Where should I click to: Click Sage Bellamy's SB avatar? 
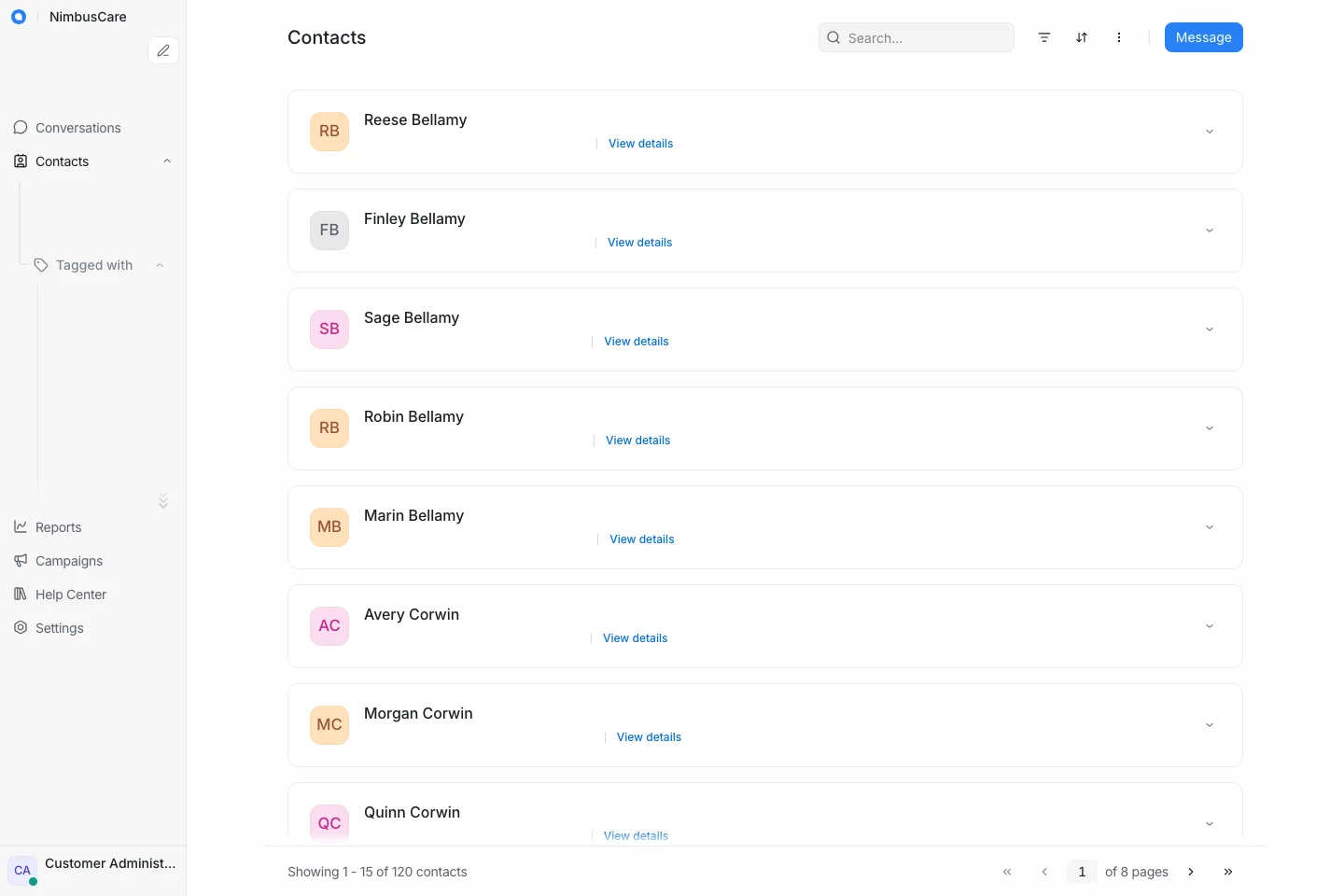pos(329,329)
